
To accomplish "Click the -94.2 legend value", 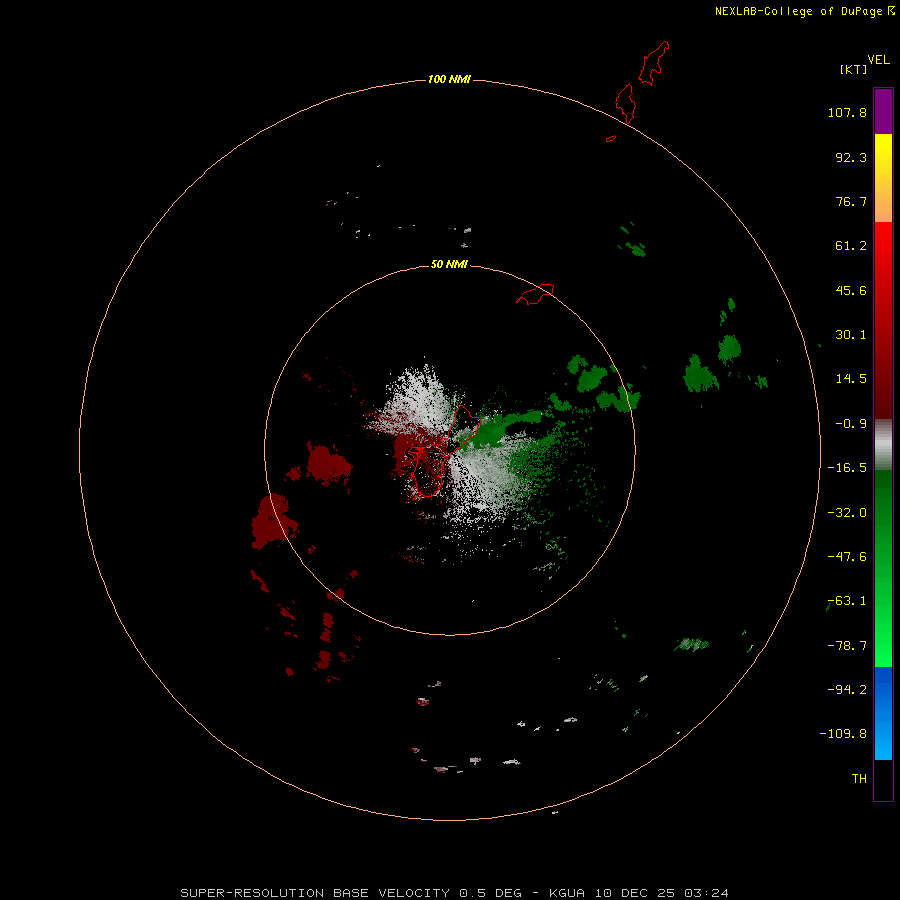I will click(x=847, y=690).
